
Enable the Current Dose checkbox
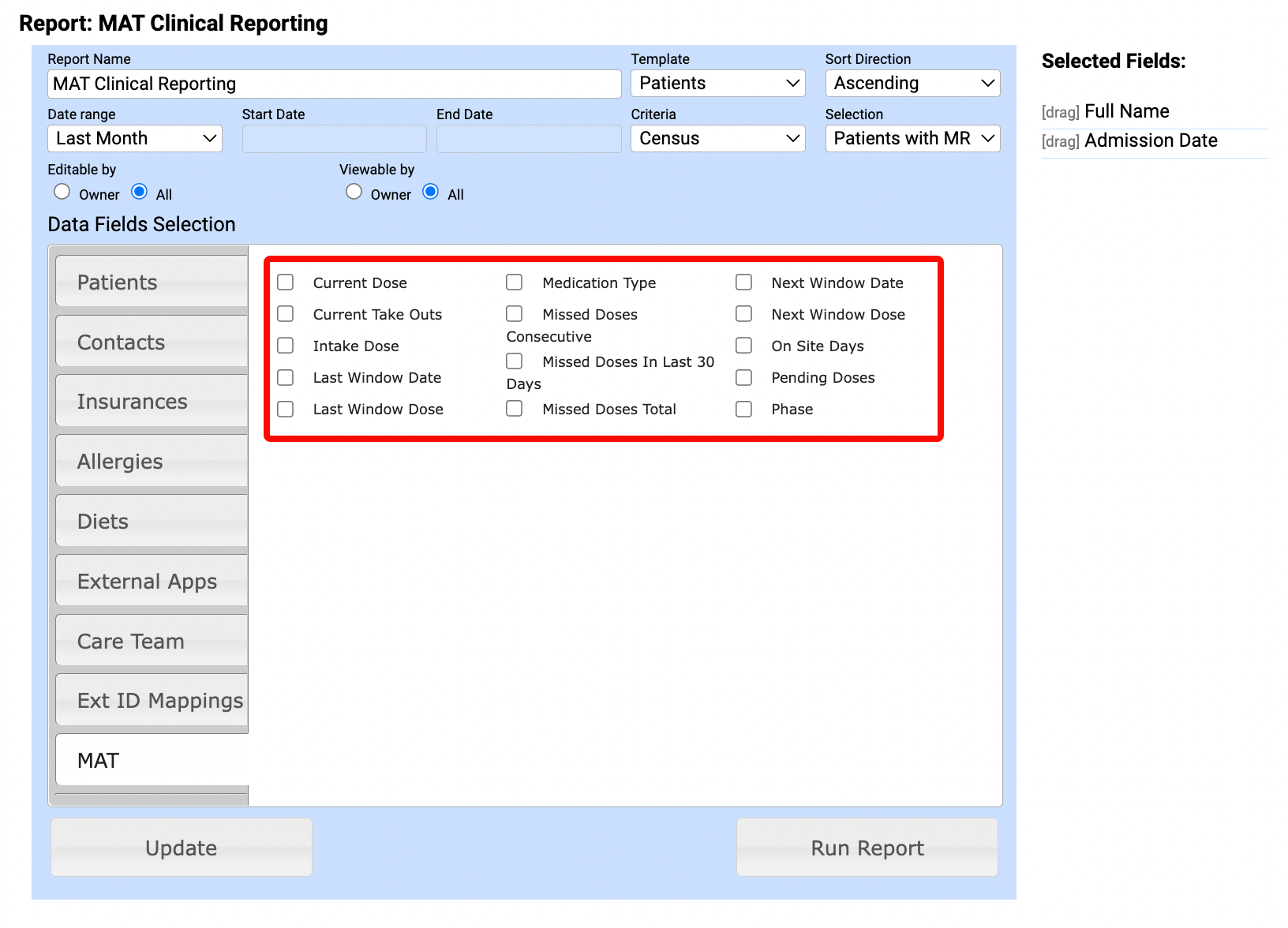(x=286, y=282)
